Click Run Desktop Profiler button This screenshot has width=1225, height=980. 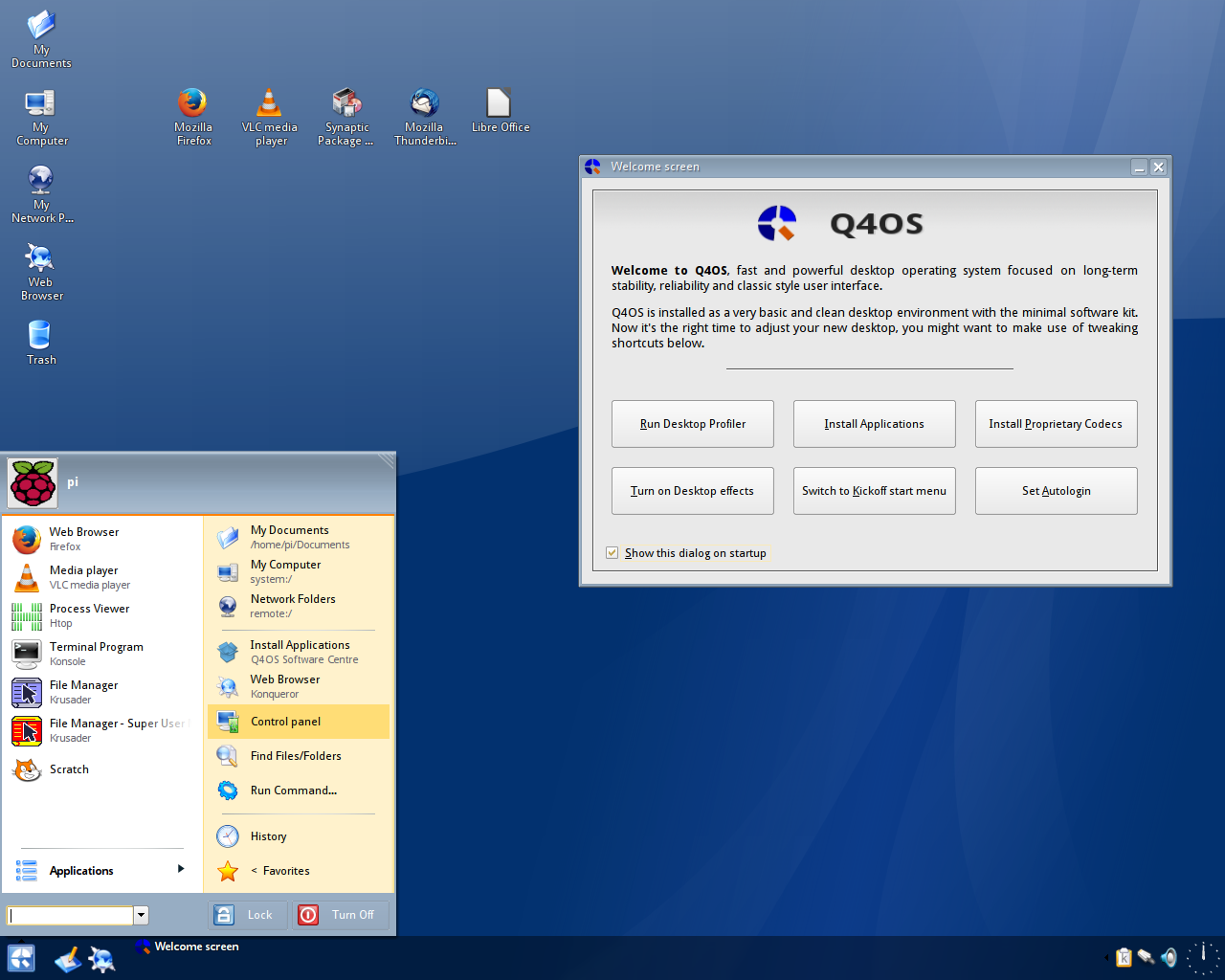coord(693,424)
